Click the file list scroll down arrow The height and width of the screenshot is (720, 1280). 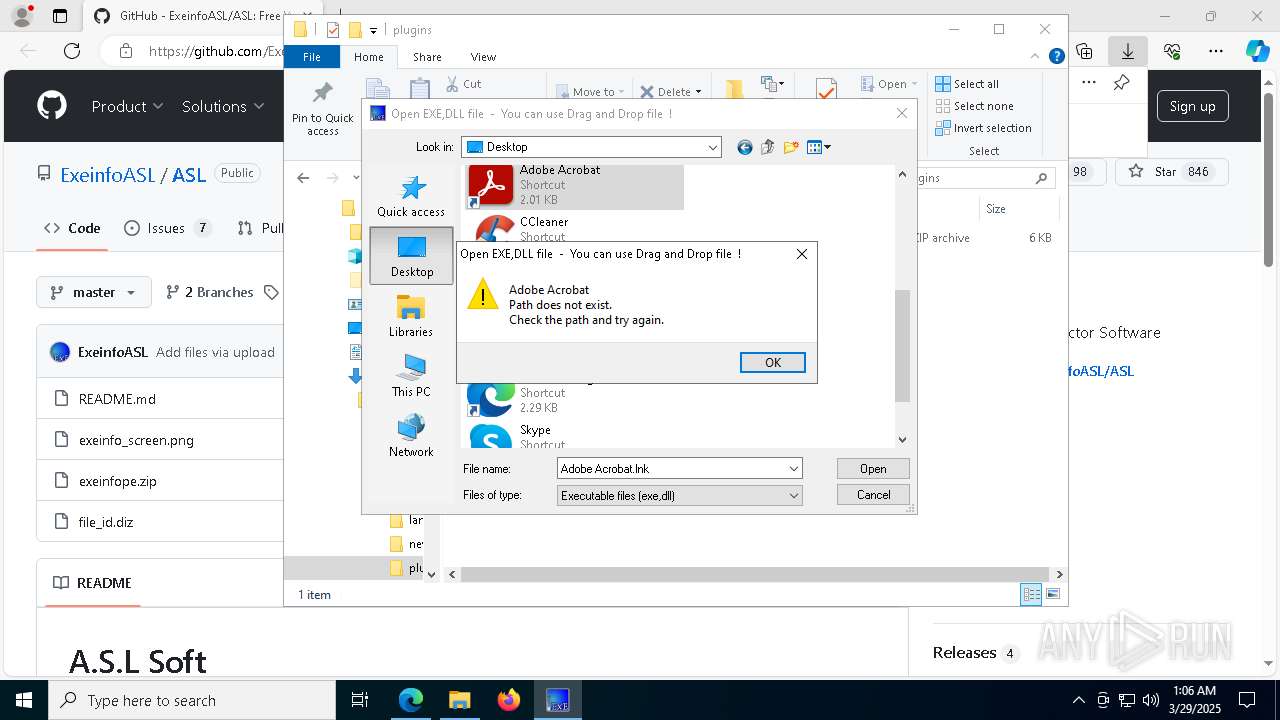(x=902, y=439)
